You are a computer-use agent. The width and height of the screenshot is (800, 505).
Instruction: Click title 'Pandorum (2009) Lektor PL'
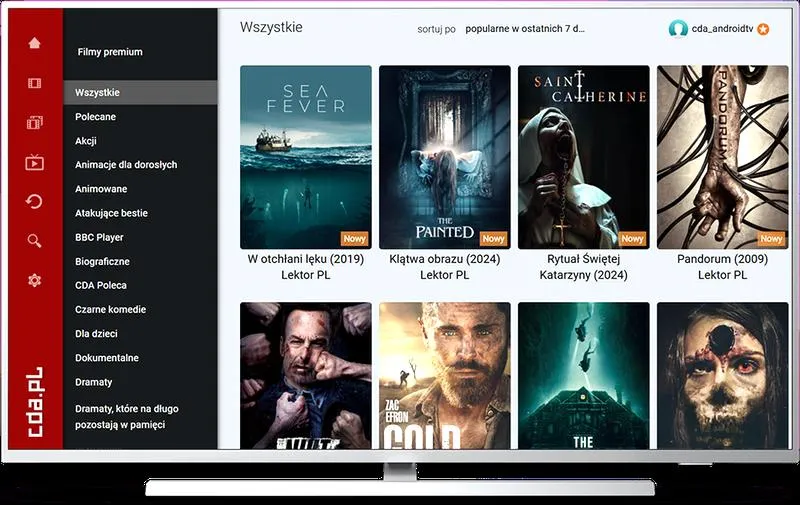(x=722, y=267)
